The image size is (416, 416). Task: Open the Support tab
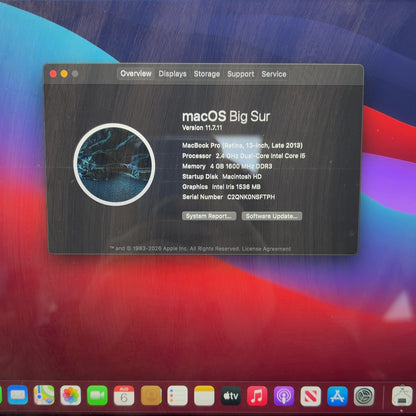[x=240, y=74]
